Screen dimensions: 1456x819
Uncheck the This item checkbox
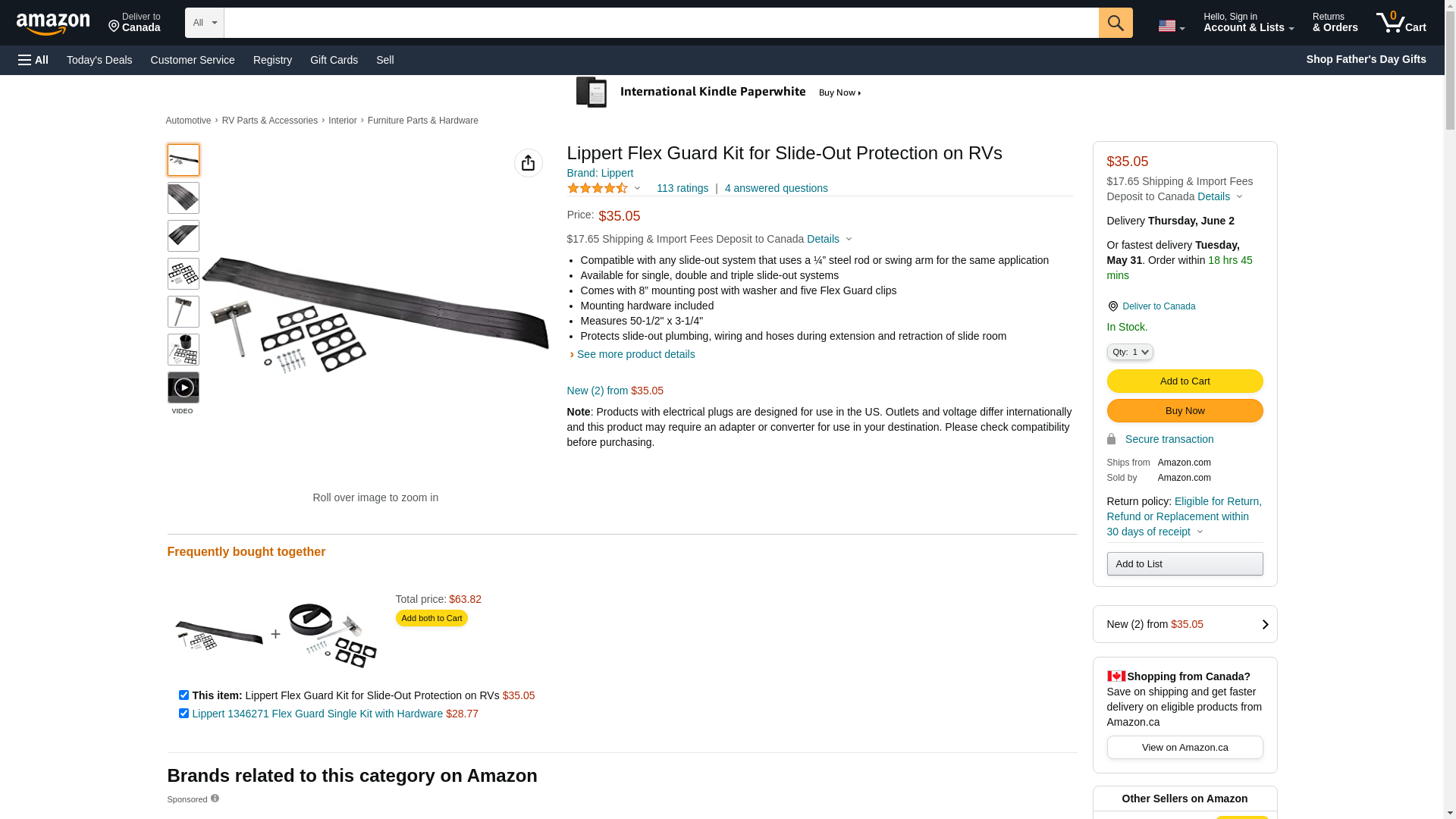[184, 695]
